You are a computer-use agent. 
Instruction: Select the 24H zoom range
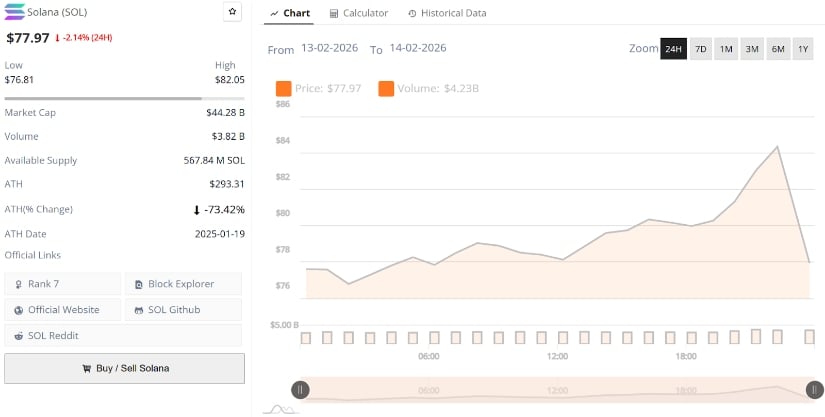[x=673, y=49]
